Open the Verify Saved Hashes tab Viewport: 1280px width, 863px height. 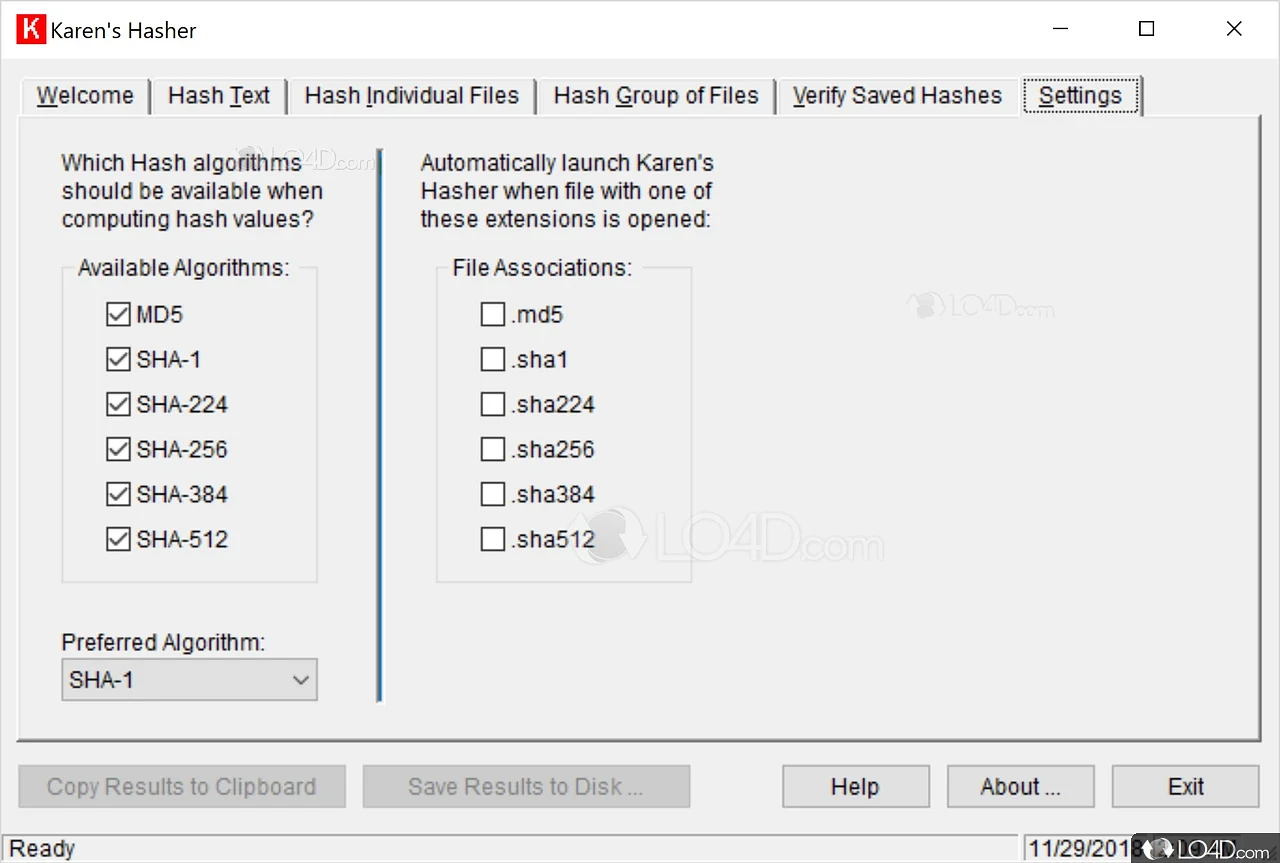pos(897,96)
